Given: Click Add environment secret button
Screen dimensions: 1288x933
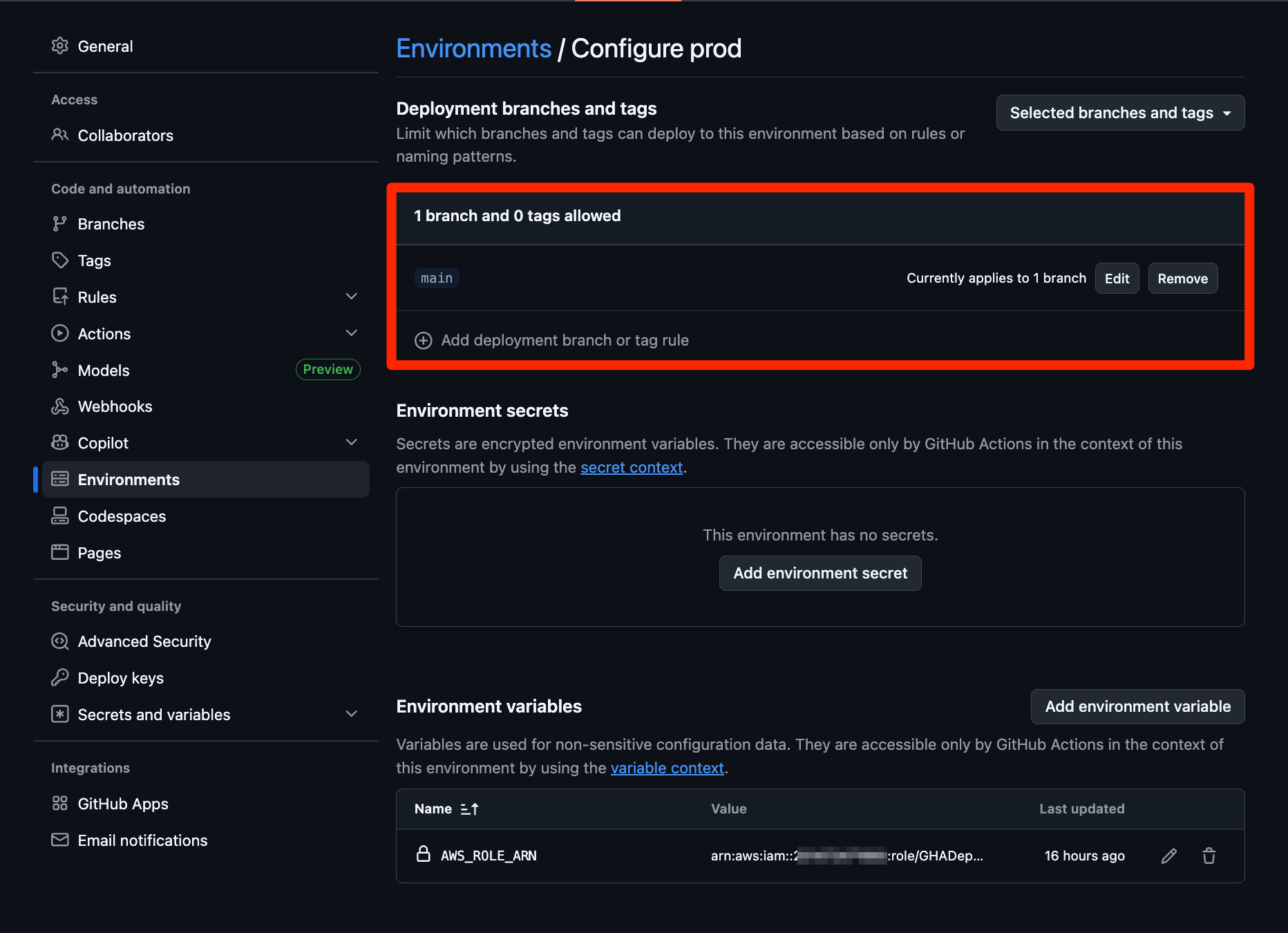Looking at the screenshot, I should 820,573.
